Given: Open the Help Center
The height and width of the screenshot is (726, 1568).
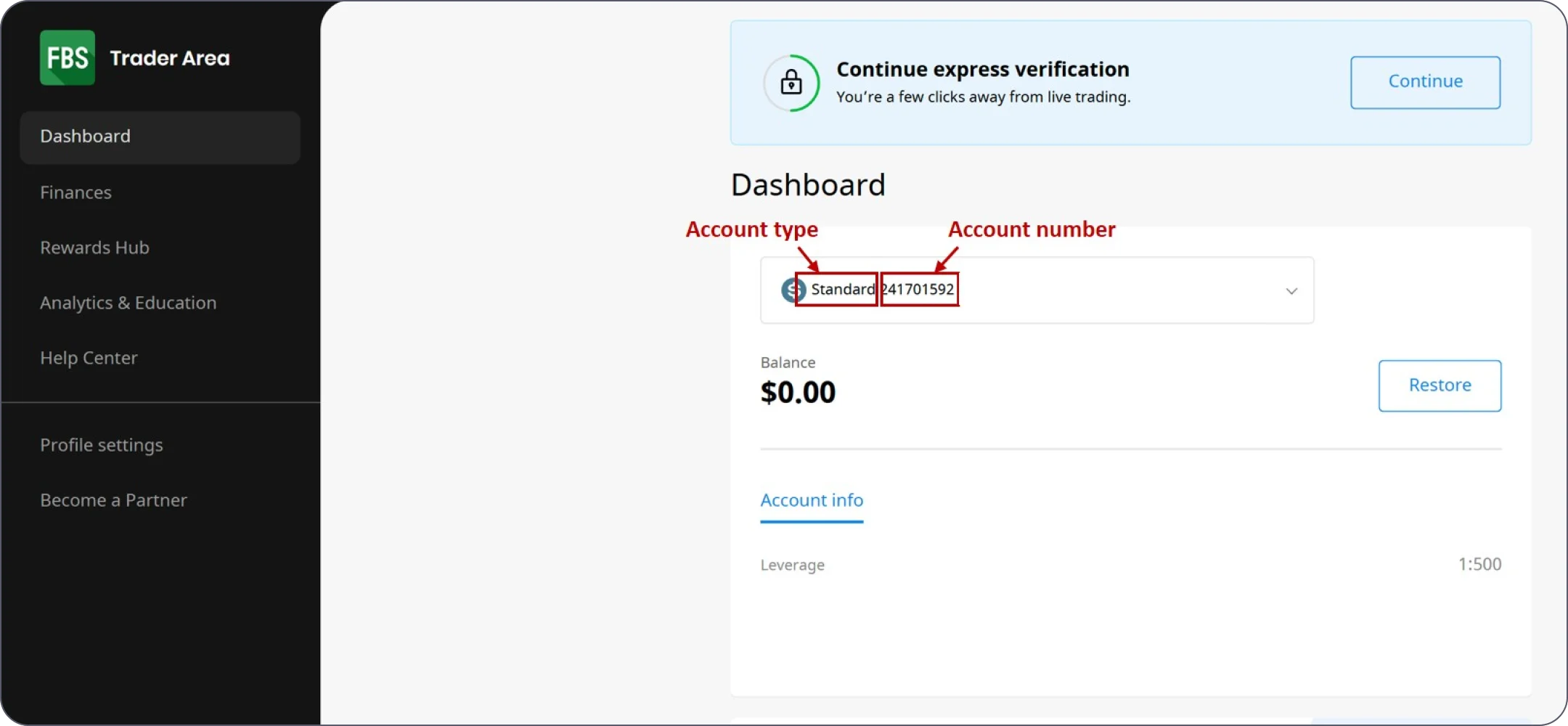Looking at the screenshot, I should pos(89,358).
